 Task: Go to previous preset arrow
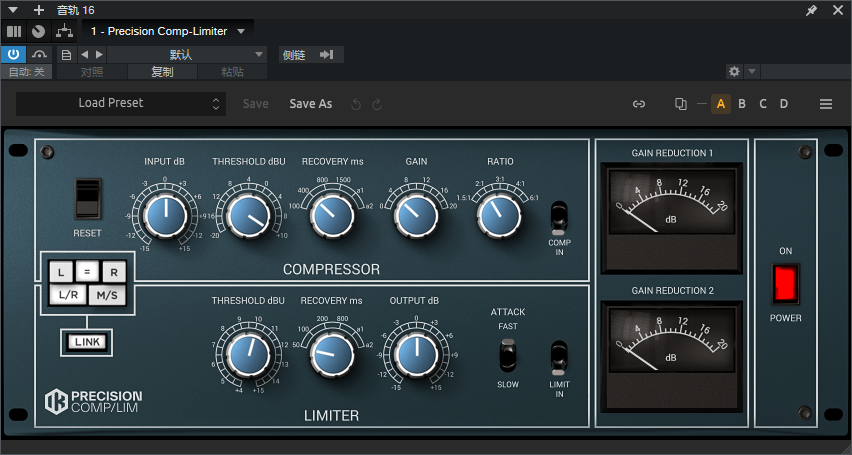point(84,55)
